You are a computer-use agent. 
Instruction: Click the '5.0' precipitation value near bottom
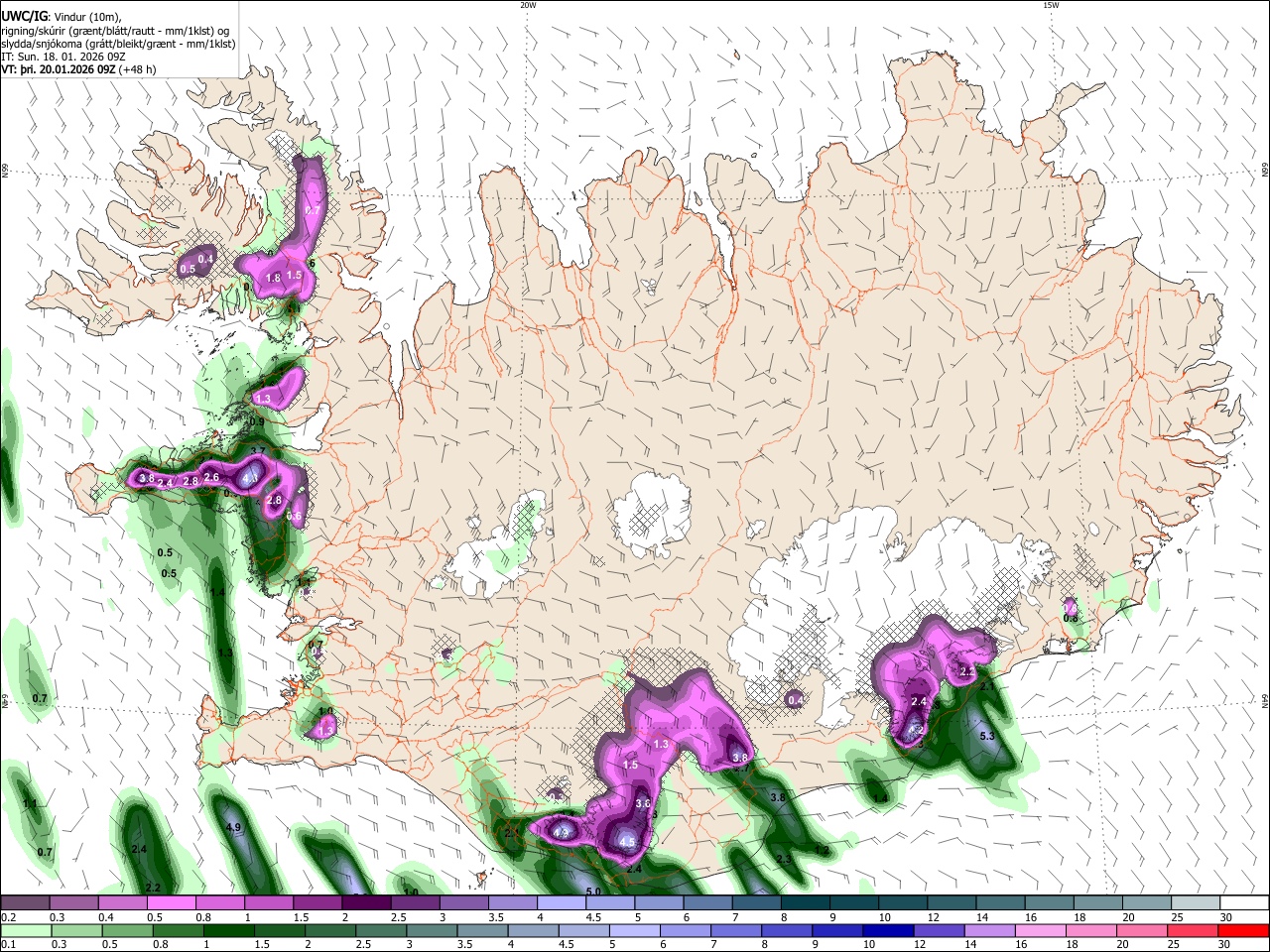[x=593, y=892]
